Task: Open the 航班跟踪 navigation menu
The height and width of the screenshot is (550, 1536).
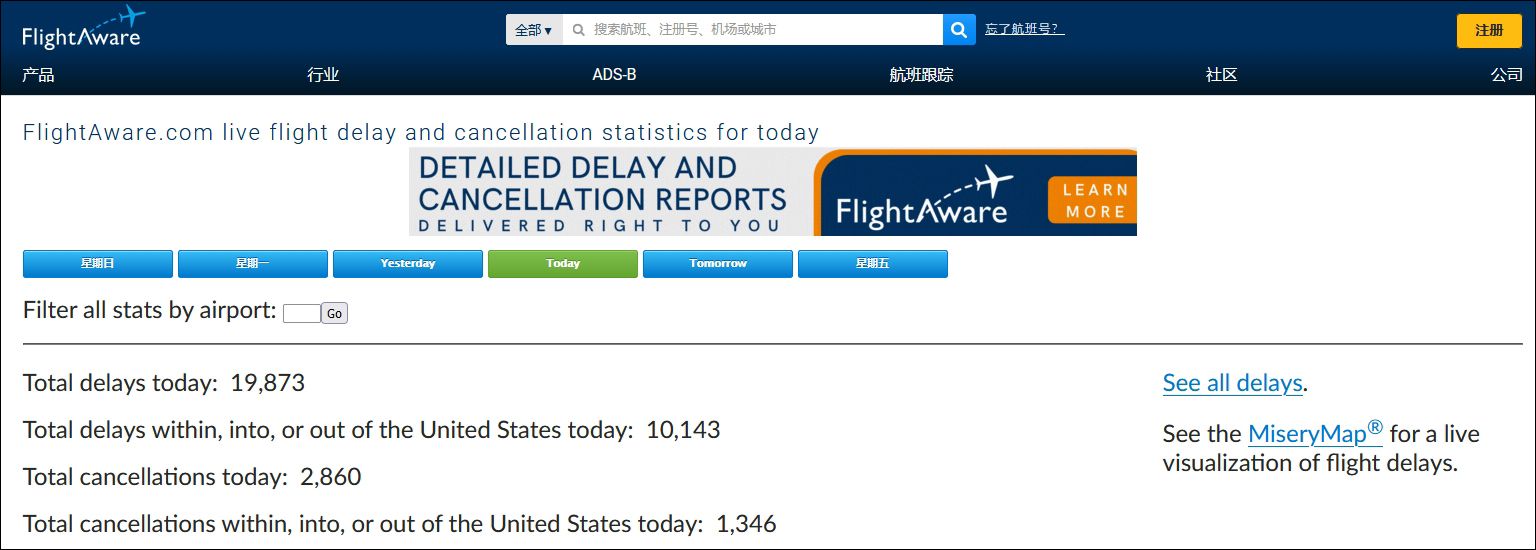Action: 921,75
